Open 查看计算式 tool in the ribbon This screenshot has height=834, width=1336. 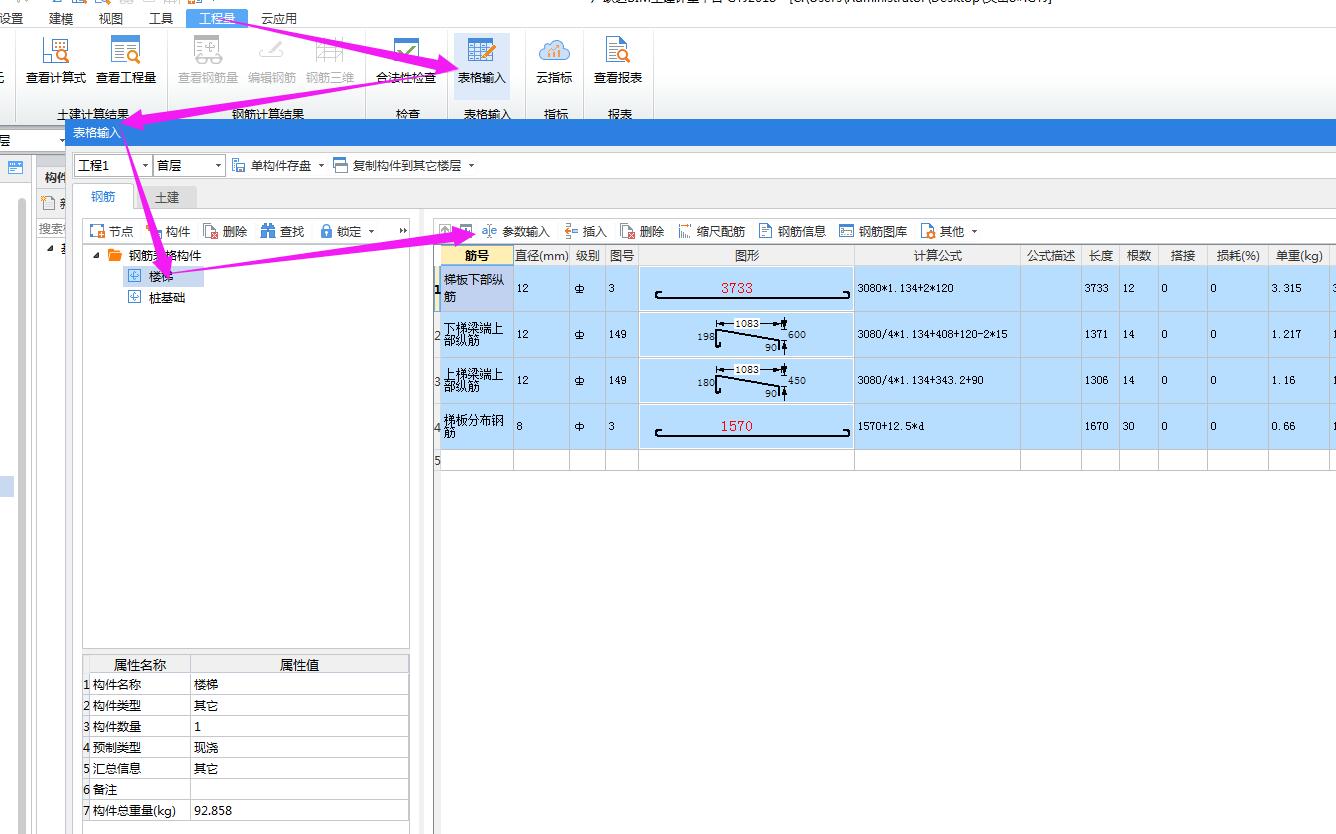[x=56, y=60]
